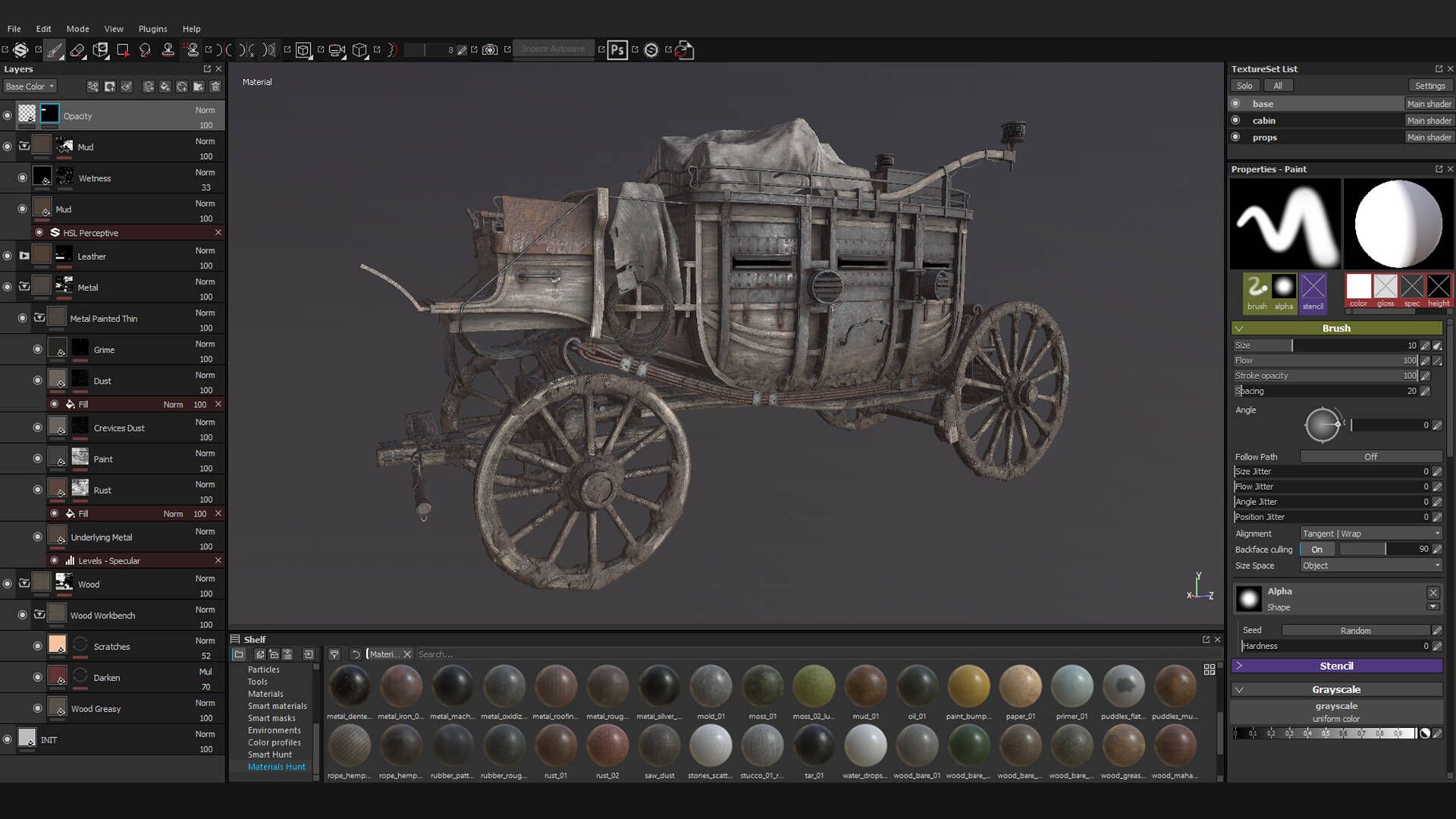Viewport: 1456px width, 819px height.
Task: Click the Solo button in TextureSet List
Action: tap(1244, 86)
